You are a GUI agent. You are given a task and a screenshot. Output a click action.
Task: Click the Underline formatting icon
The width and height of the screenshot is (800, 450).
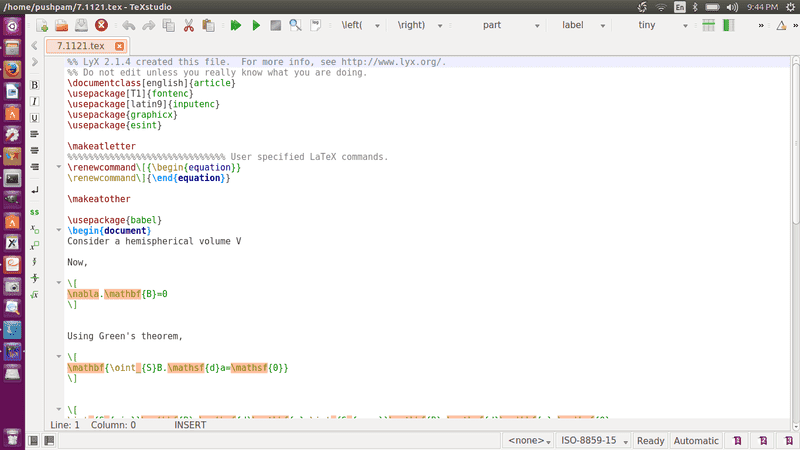(x=35, y=118)
